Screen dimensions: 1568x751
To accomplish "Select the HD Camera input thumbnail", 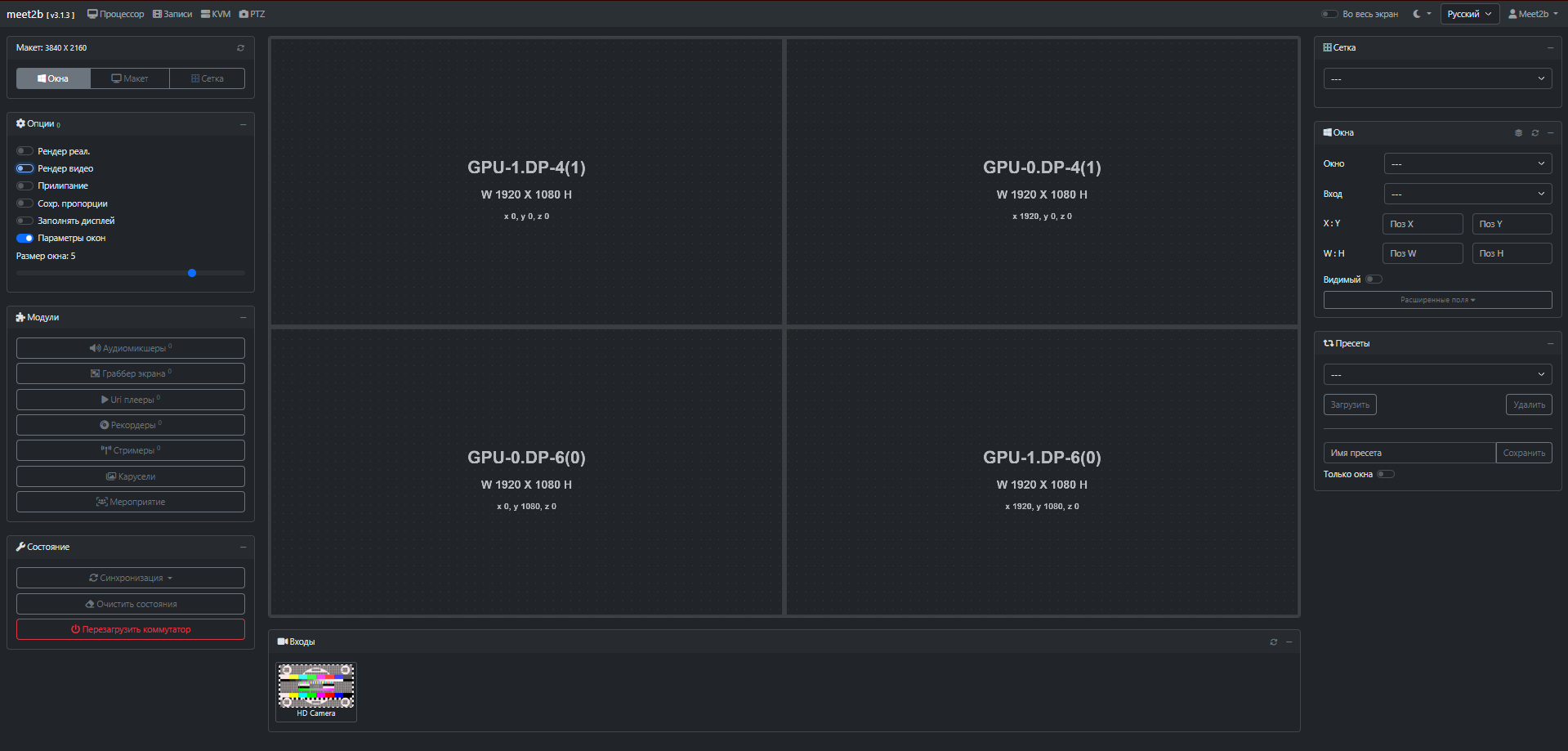I will pyautogui.click(x=316, y=691).
